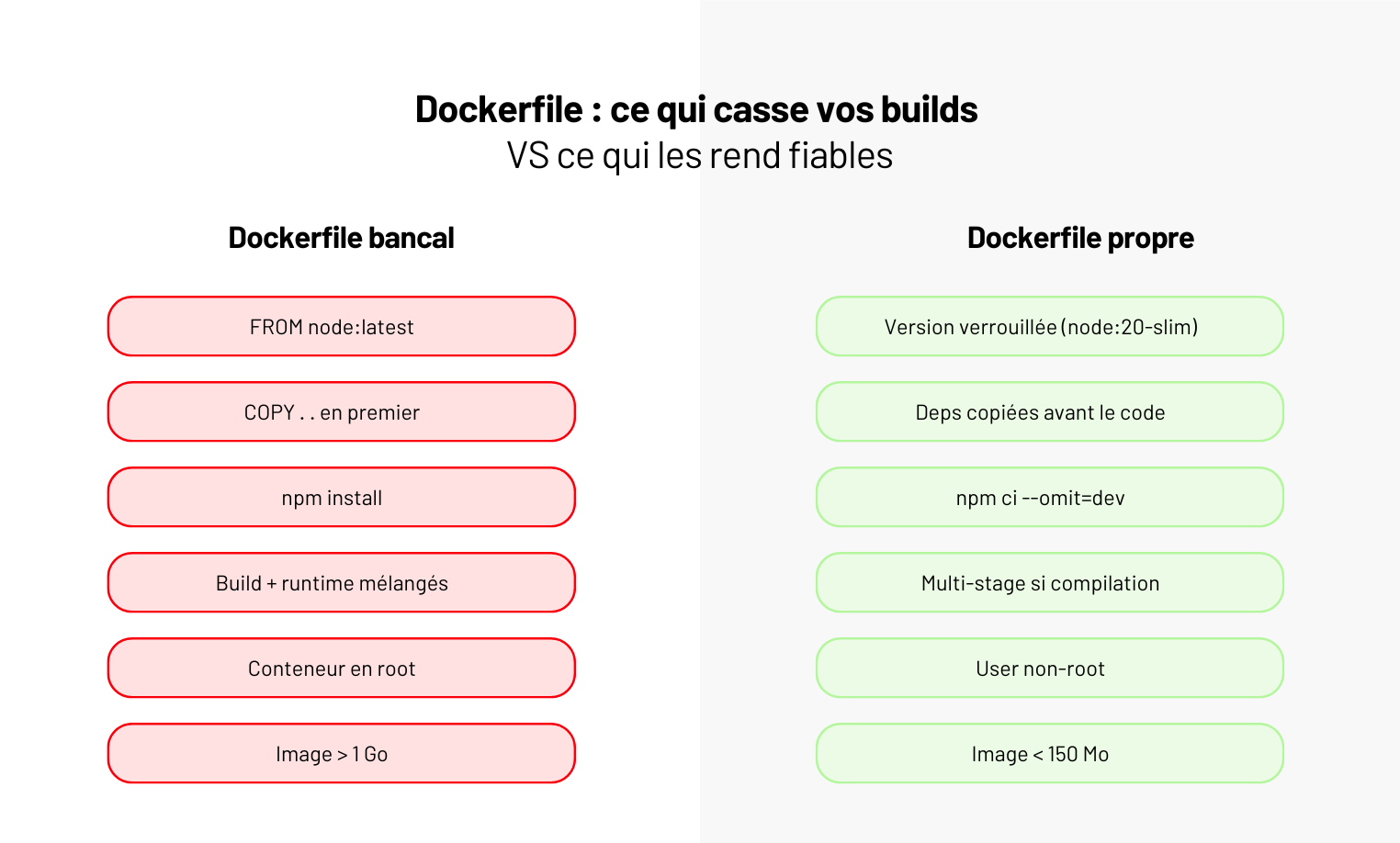Click the green 'User non-root' pill
The image size is (1400, 843).
[1049, 669]
